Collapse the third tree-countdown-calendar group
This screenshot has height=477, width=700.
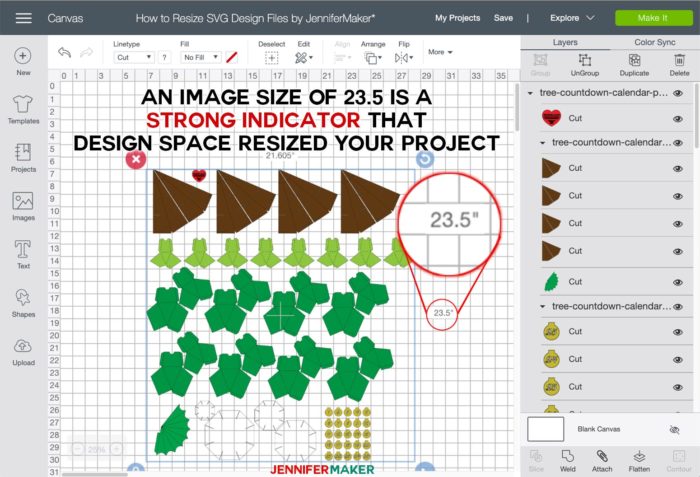click(542, 306)
